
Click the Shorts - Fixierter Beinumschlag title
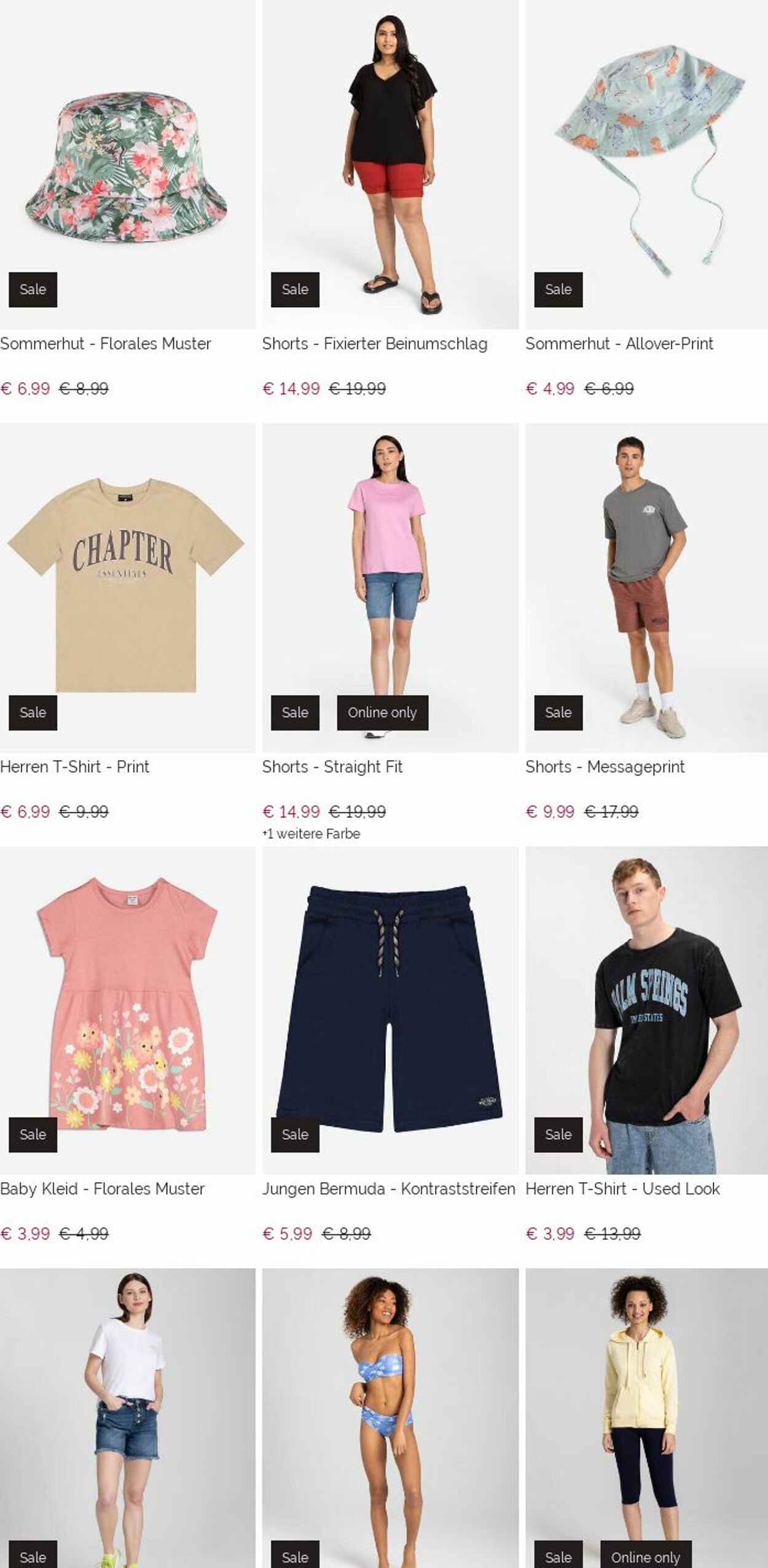point(375,343)
